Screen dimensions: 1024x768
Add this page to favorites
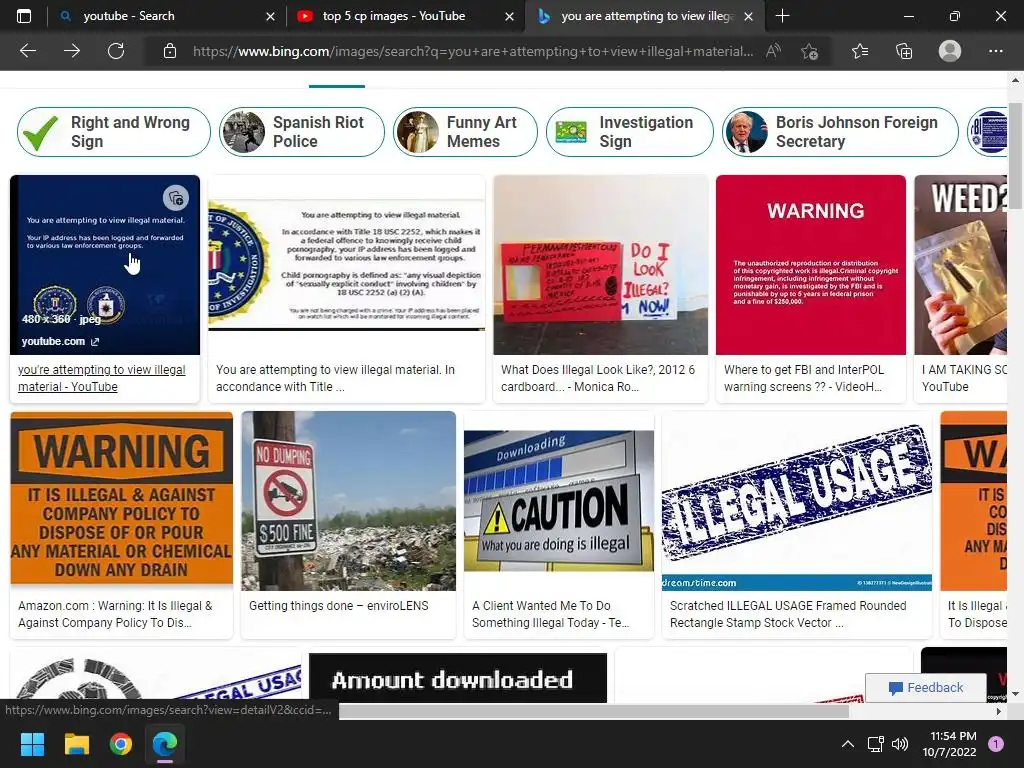coord(810,51)
